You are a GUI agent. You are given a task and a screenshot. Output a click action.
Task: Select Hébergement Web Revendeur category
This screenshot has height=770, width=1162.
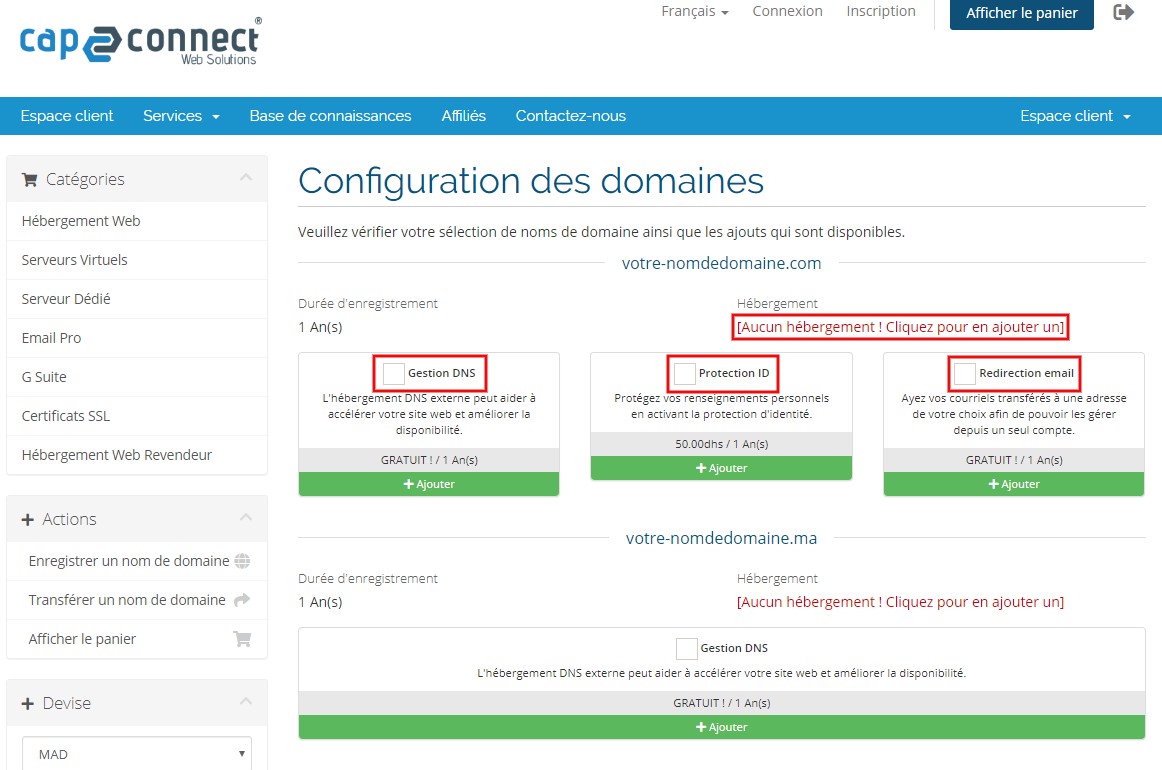(x=137, y=455)
